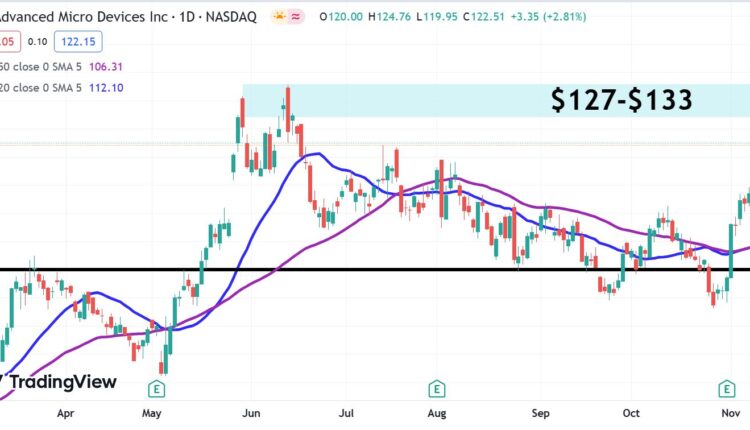Screen dimensions: 750x430
Task: Click the 0.10 spread value
Action: tap(38, 41)
